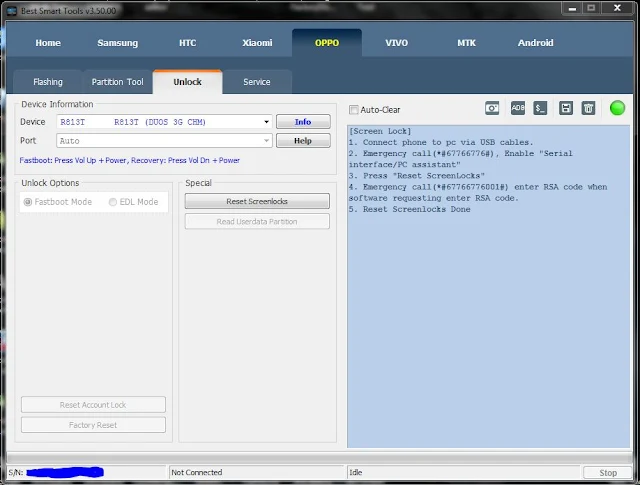Click log line 'Connect phone to pc via USB cables'

(441, 142)
